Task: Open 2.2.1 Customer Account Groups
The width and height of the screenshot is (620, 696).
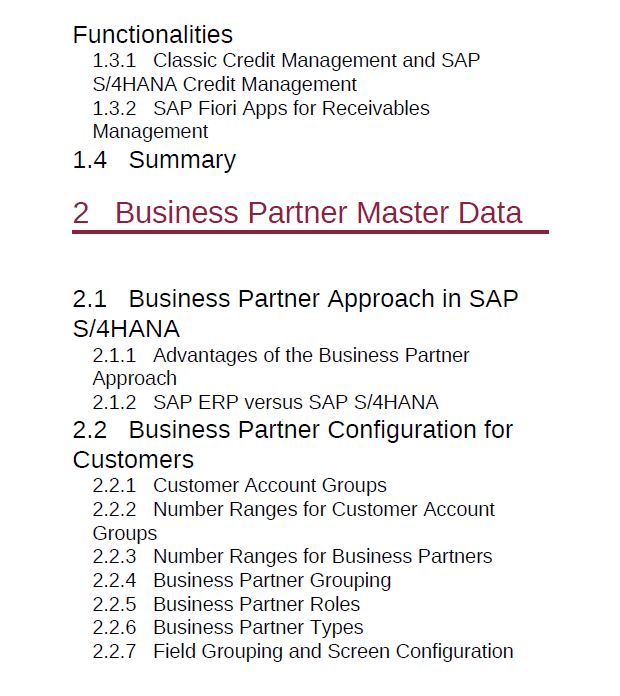Action: click(240, 486)
